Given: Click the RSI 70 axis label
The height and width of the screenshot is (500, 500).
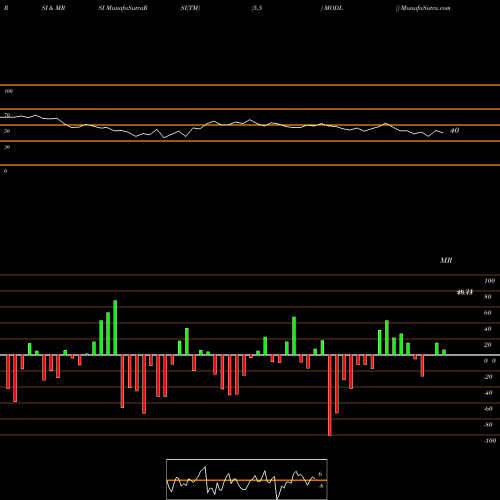Looking at the screenshot, I should 7,115.
